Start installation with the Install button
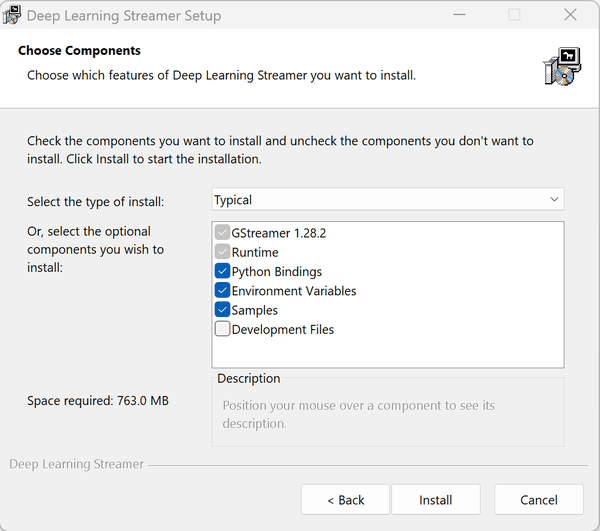Screen dimensions: 600x531 point(435,500)
